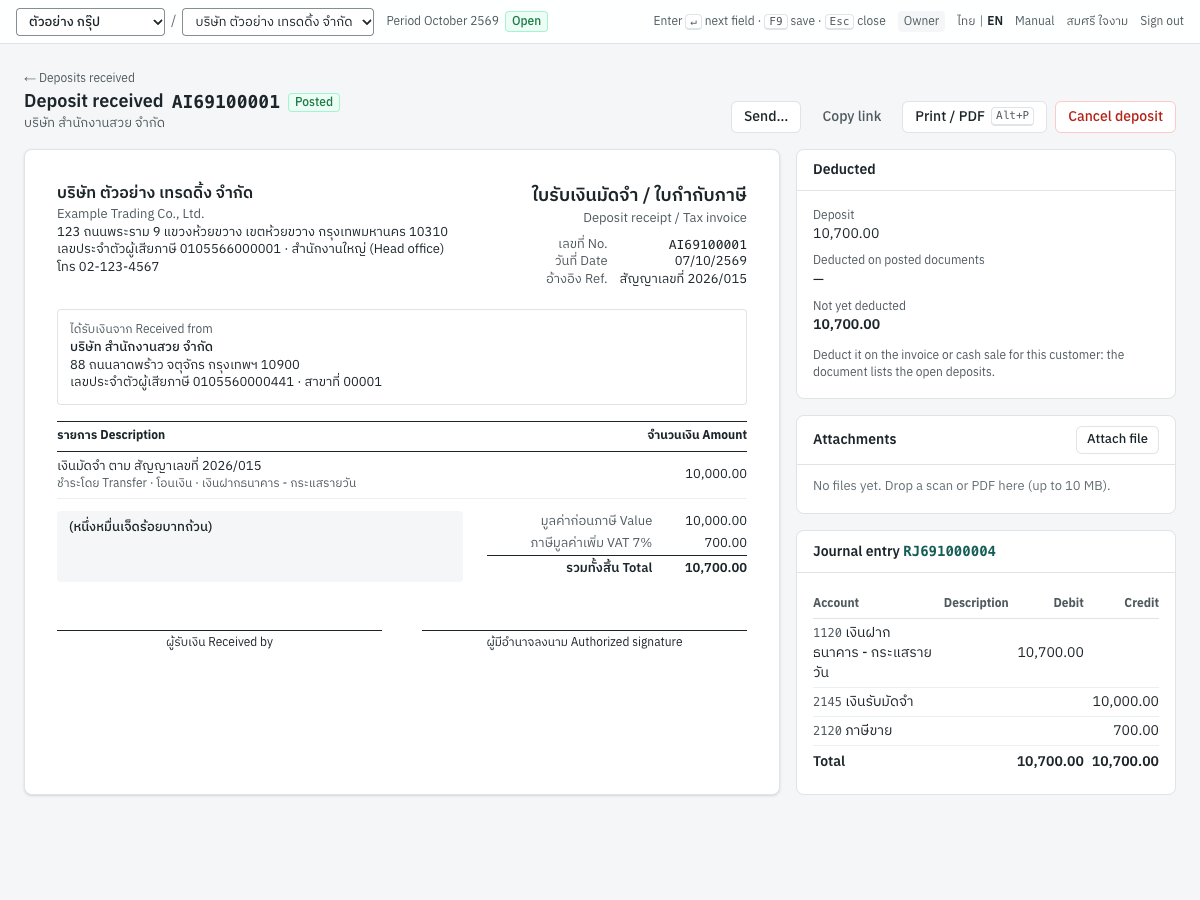The height and width of the screenshot is (900, 1200).
Task: Click the Not yet deducted amount 10,700.00
Action: [x=846, y=325]
